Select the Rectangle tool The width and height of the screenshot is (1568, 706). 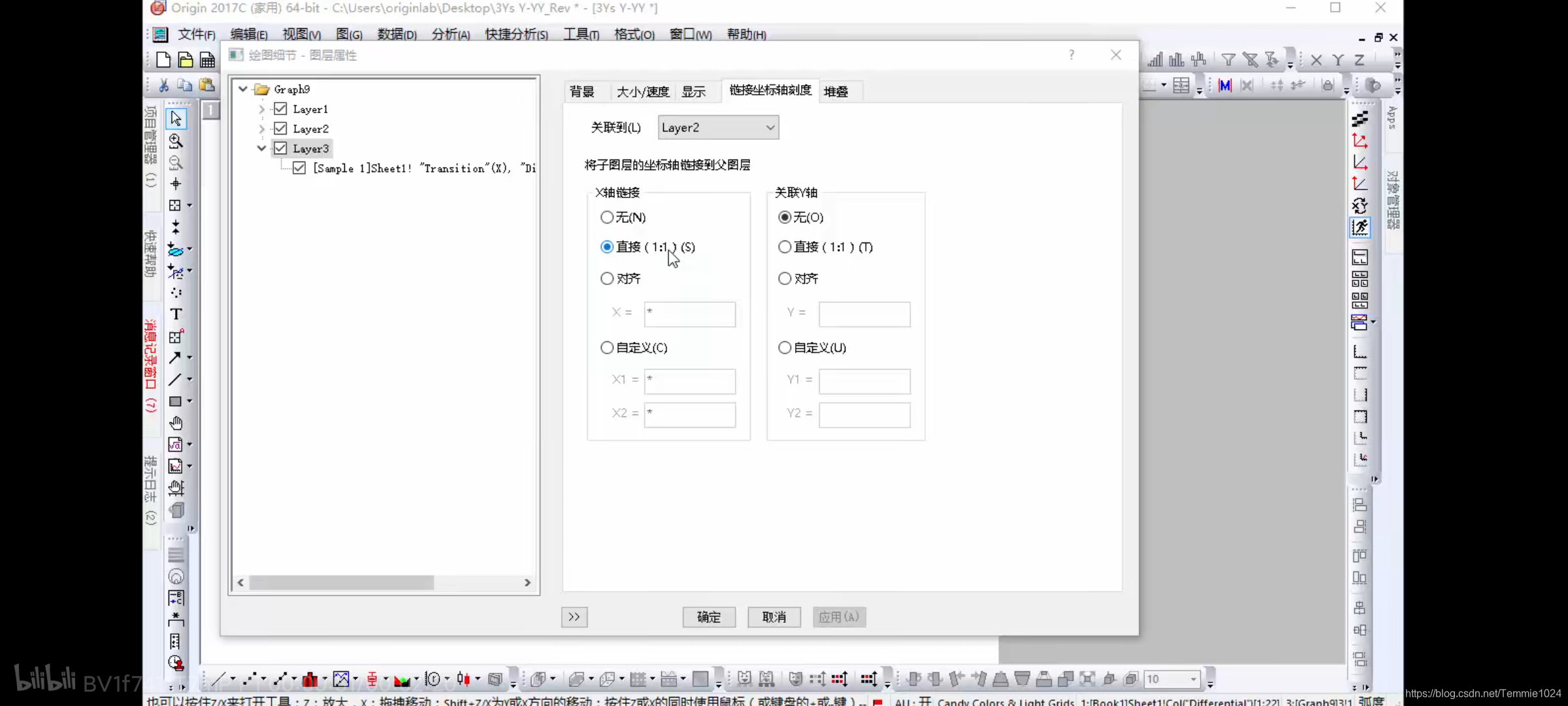point(175,401)
